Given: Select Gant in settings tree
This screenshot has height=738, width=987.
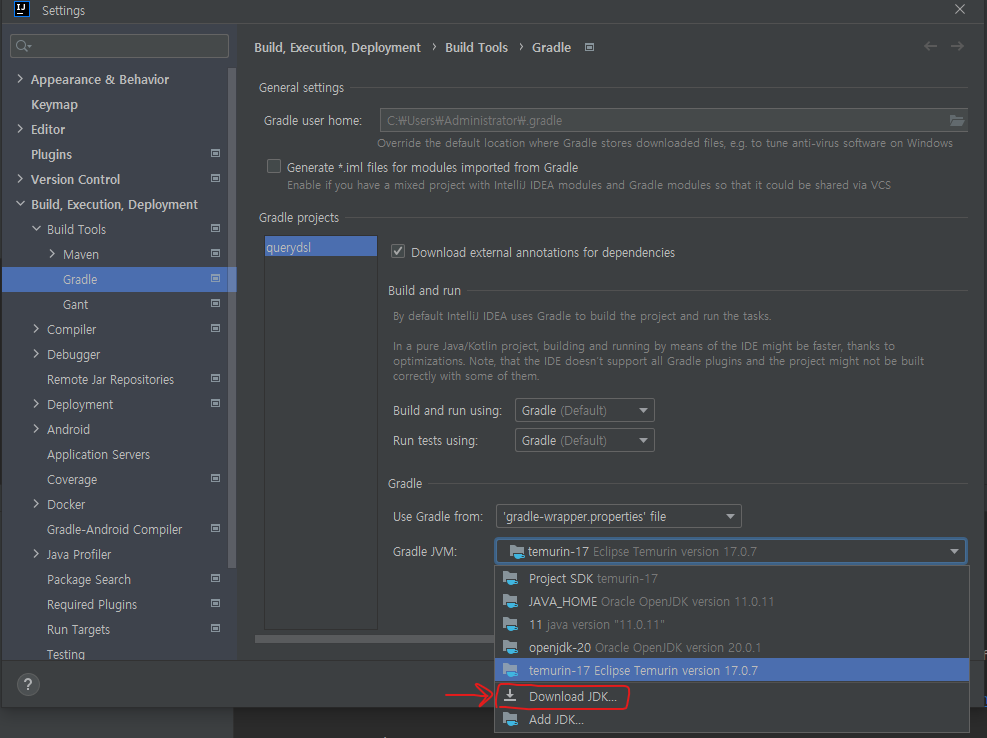Looking at the screenshot, I should (x=76, y=305).
